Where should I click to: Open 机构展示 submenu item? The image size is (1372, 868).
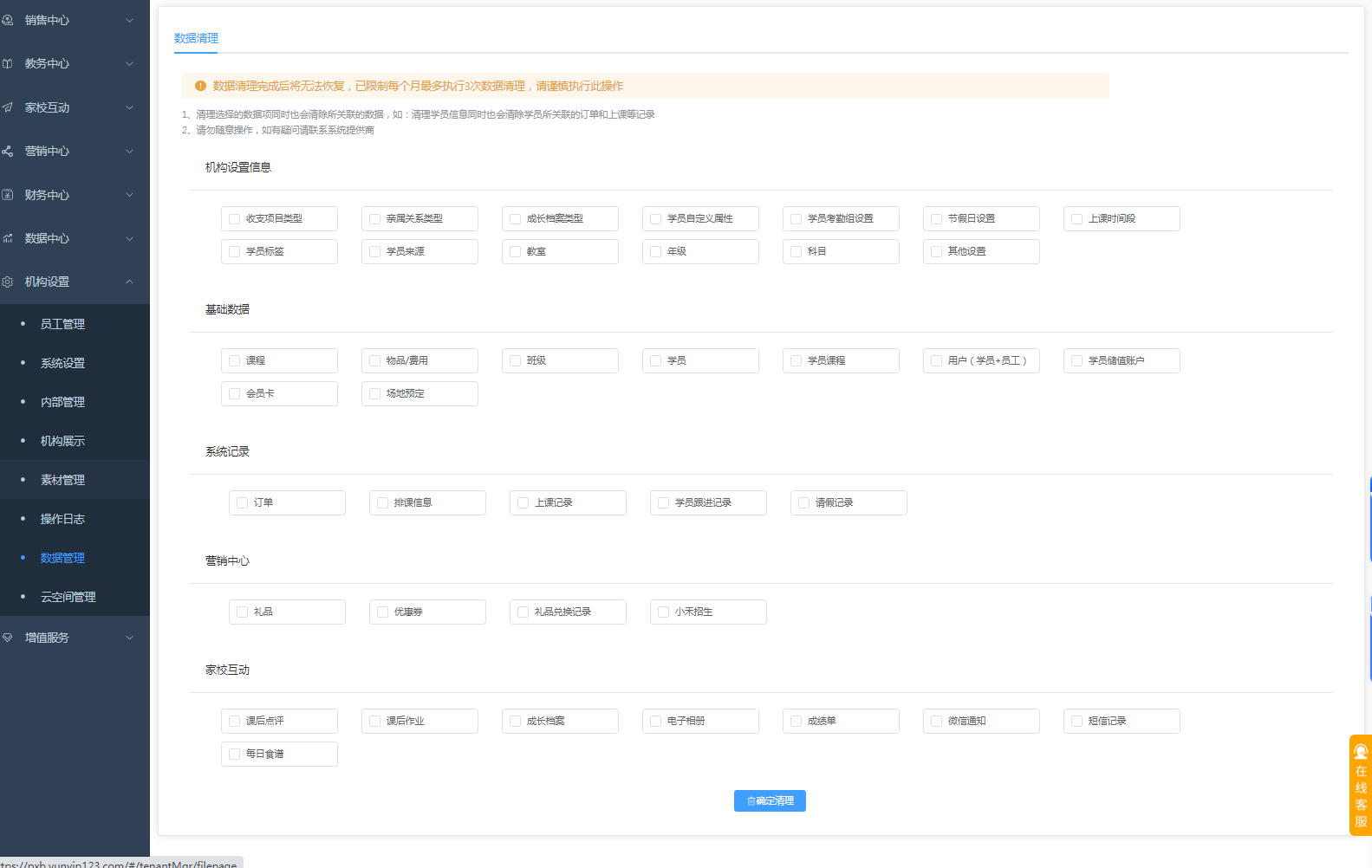(75, 441)
